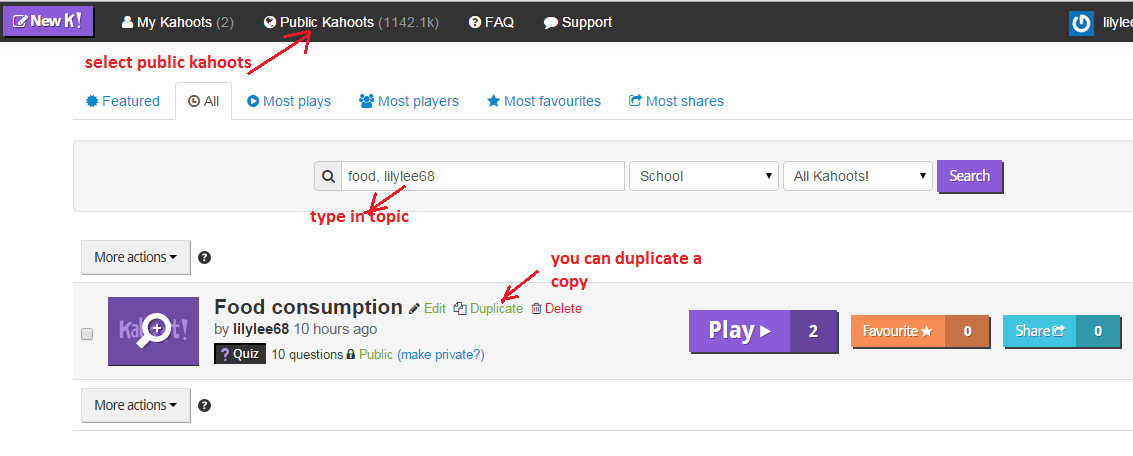Tick the Food consumption checkbox
The image size is (1133, 456).
click(x=87, y=334)
